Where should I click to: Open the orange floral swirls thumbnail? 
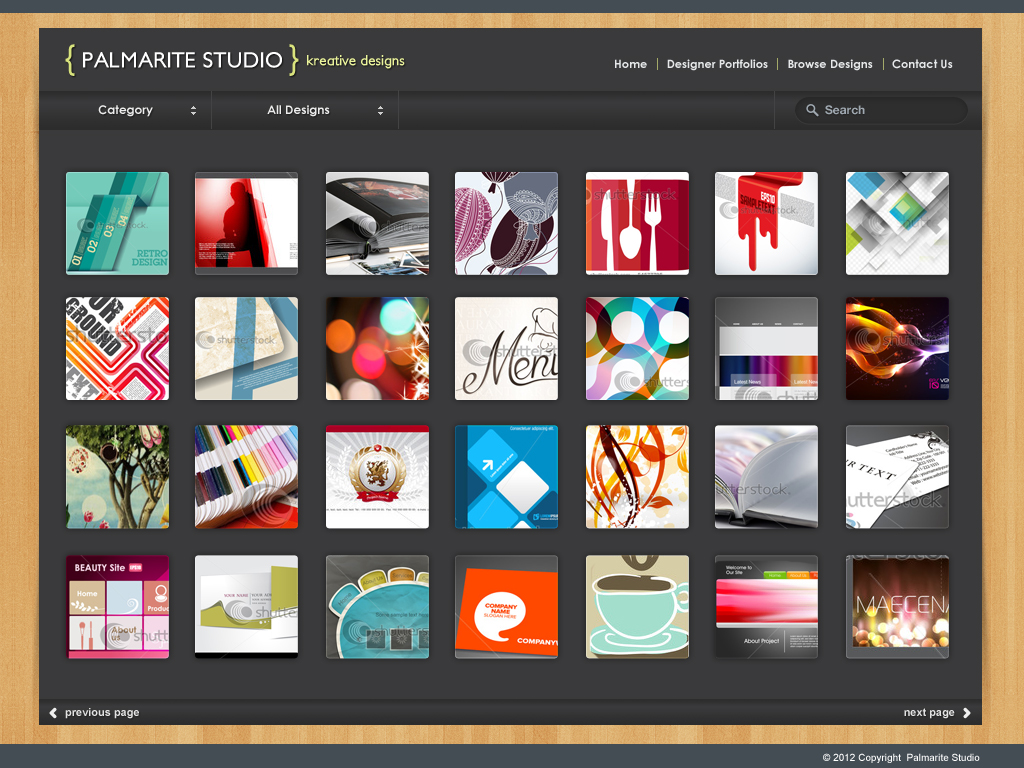(637, 477)
